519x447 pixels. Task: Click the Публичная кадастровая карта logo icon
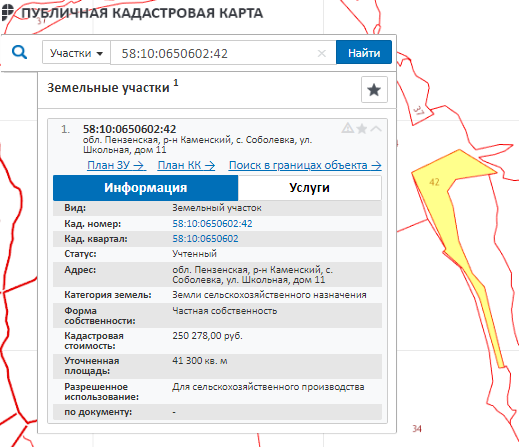(7, 12)
